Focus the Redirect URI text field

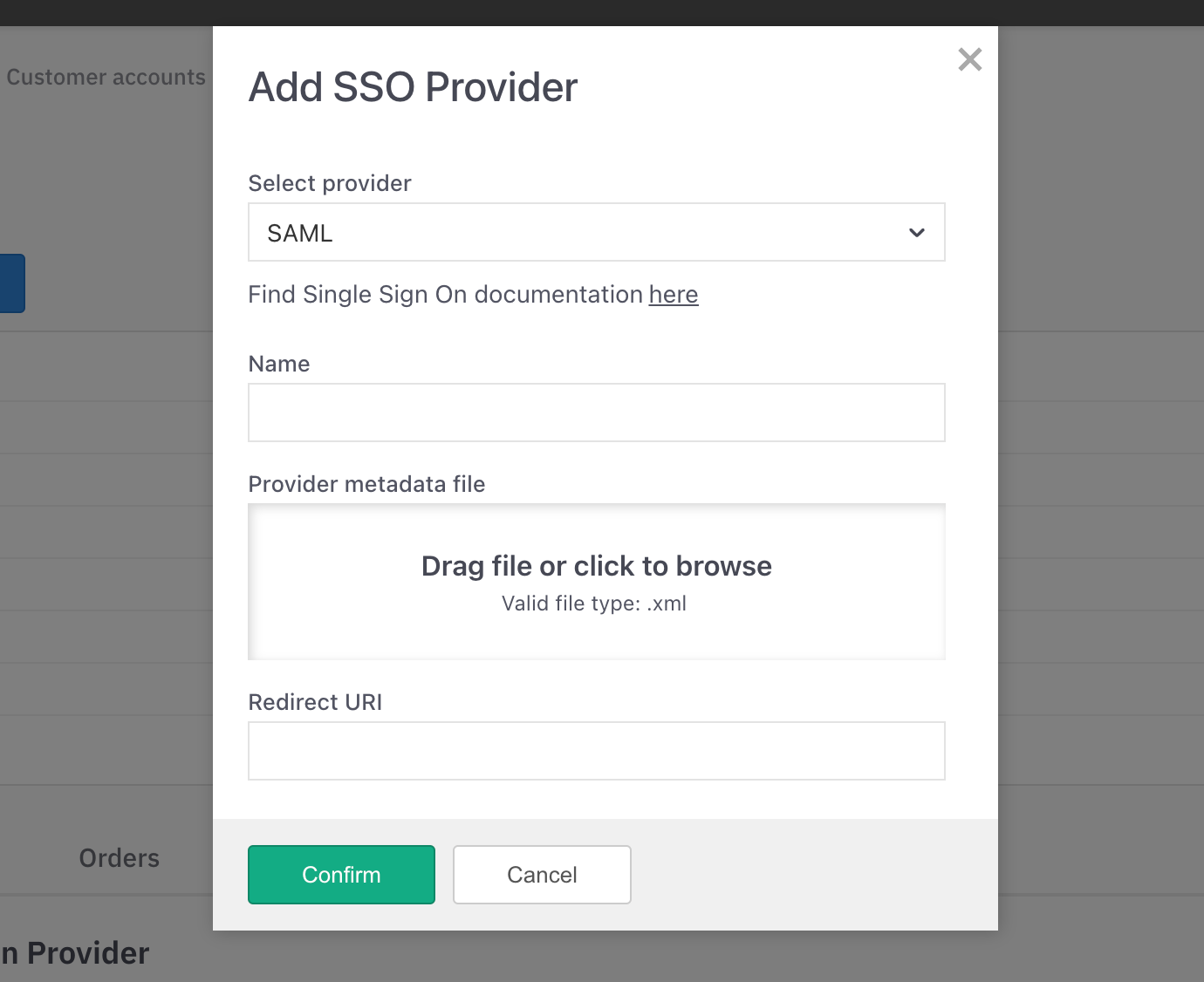pyautogui.click(x=596, y=751)
